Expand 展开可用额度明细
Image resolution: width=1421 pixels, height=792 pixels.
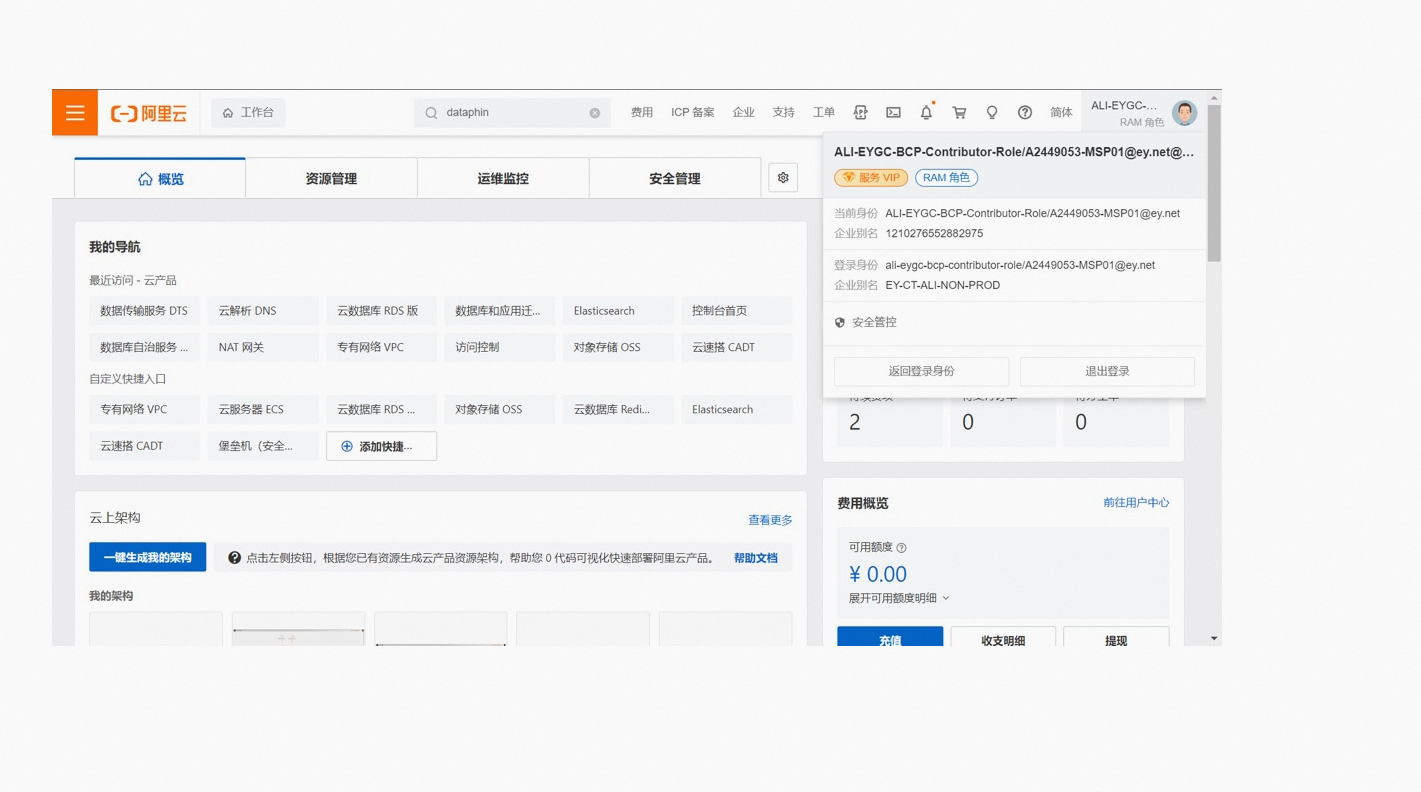pyautogui.click(x=899, y=598)
